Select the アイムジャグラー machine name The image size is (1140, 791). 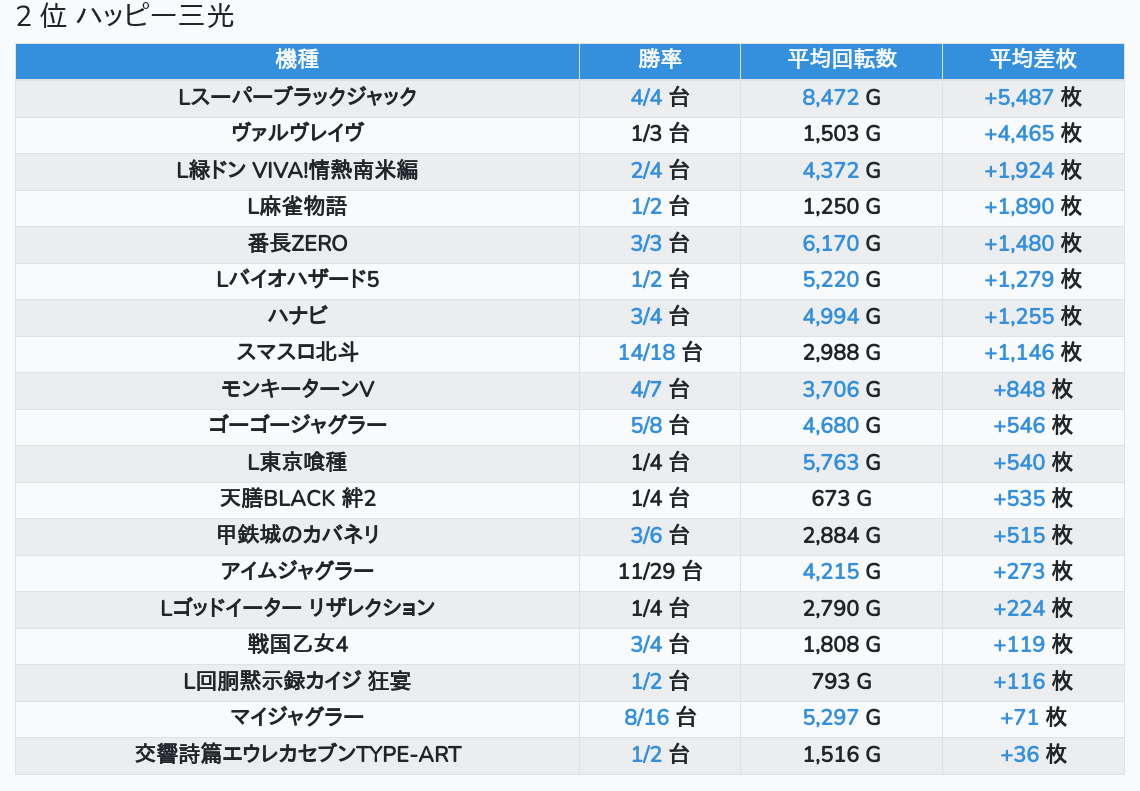point(297,571)
